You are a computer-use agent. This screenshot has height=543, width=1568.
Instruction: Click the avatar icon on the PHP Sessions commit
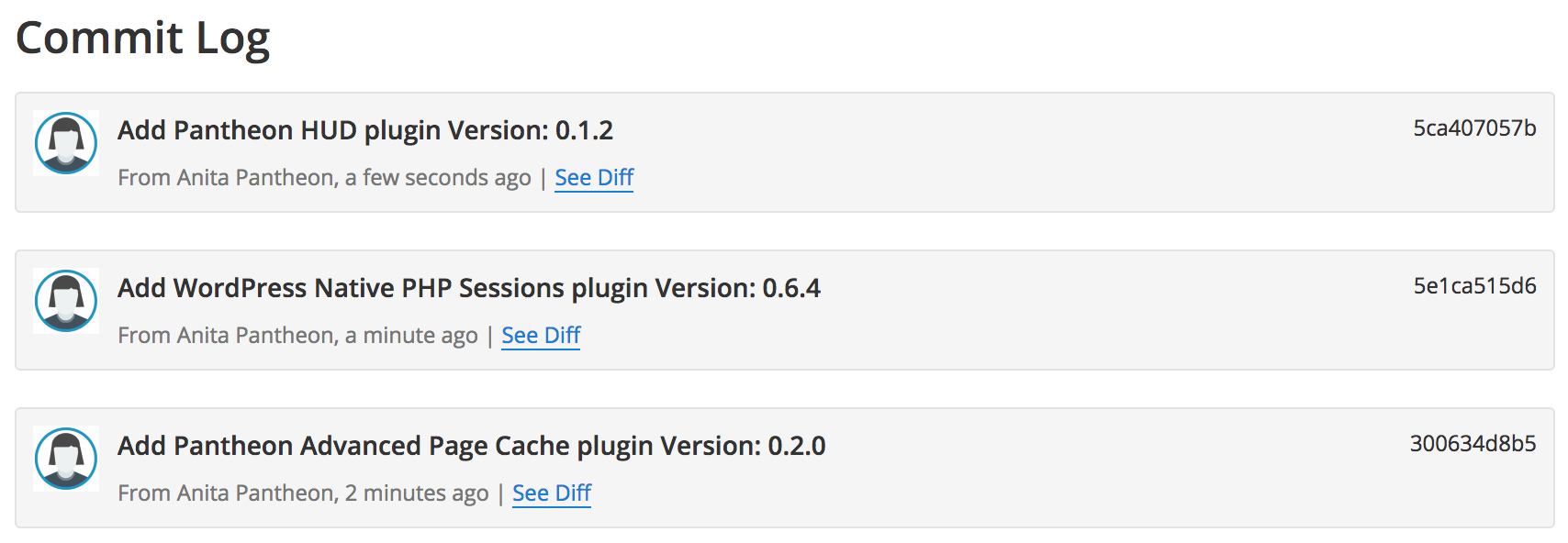(x=64, y=301)
